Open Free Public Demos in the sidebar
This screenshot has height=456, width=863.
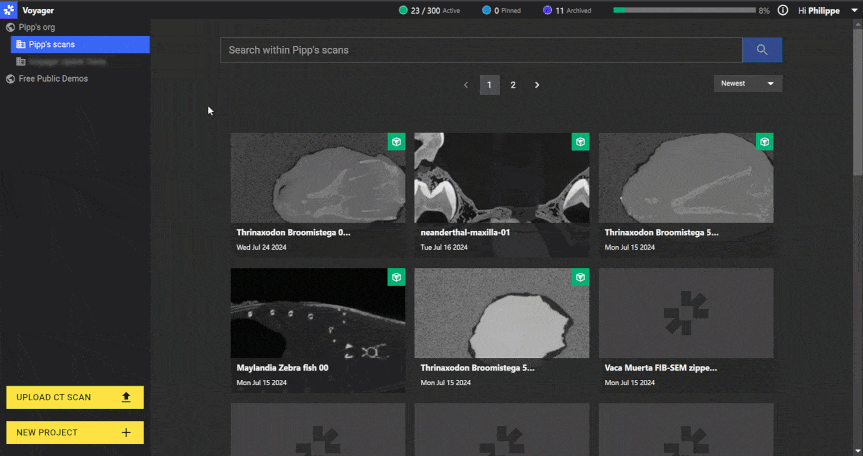52,78
